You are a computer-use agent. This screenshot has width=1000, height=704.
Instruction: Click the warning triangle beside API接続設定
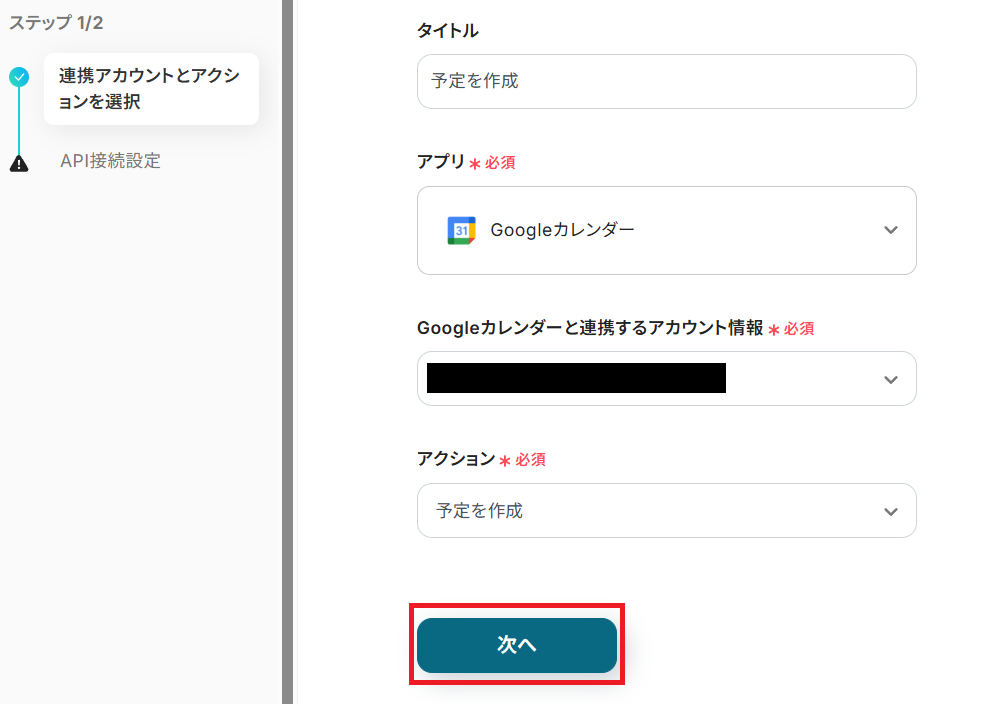point(19,163)
